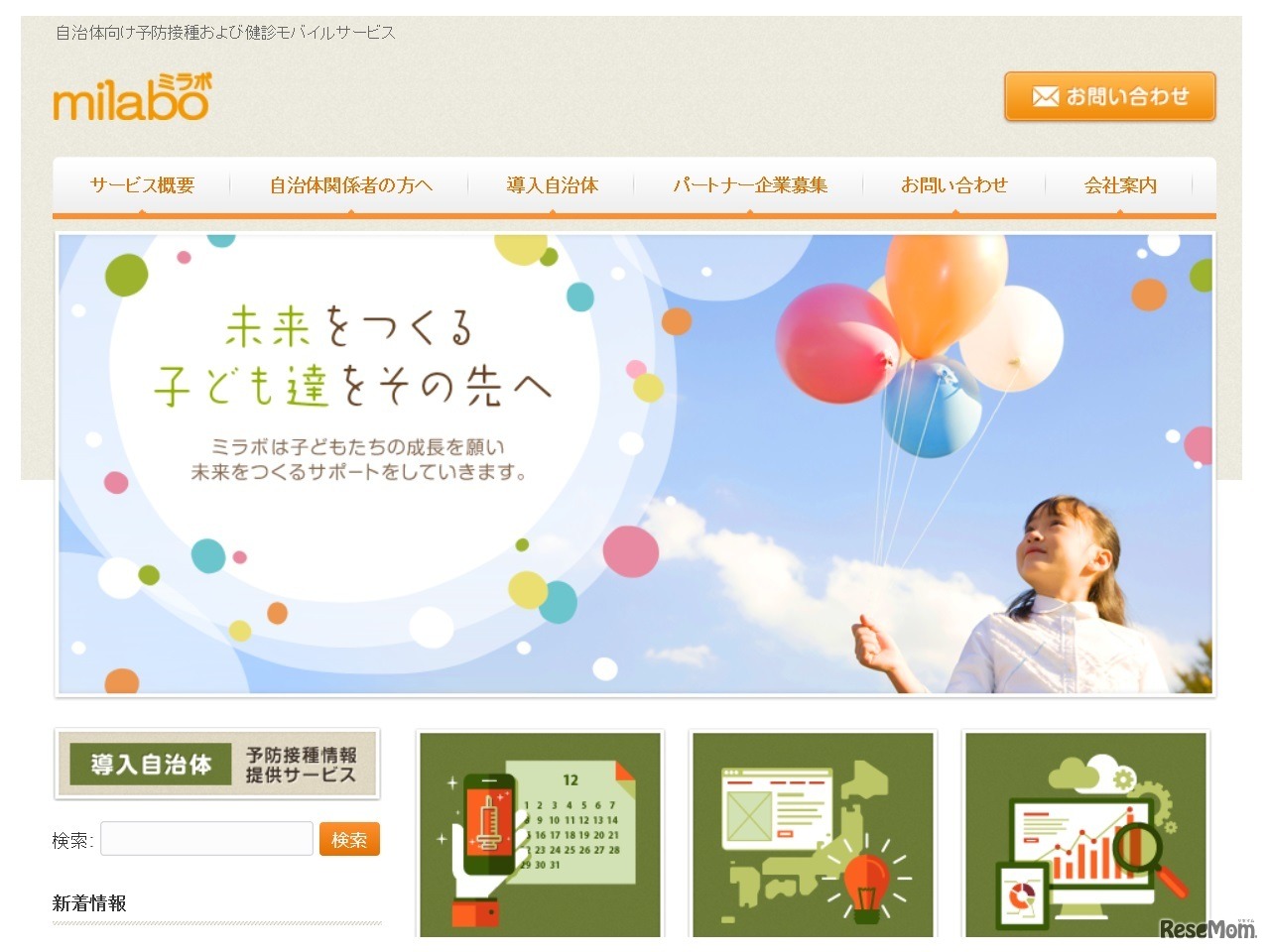The height and width of the screenshot is (952, 1270).
Task: Select the 導入自治体 navigation item
Action: 552,185
